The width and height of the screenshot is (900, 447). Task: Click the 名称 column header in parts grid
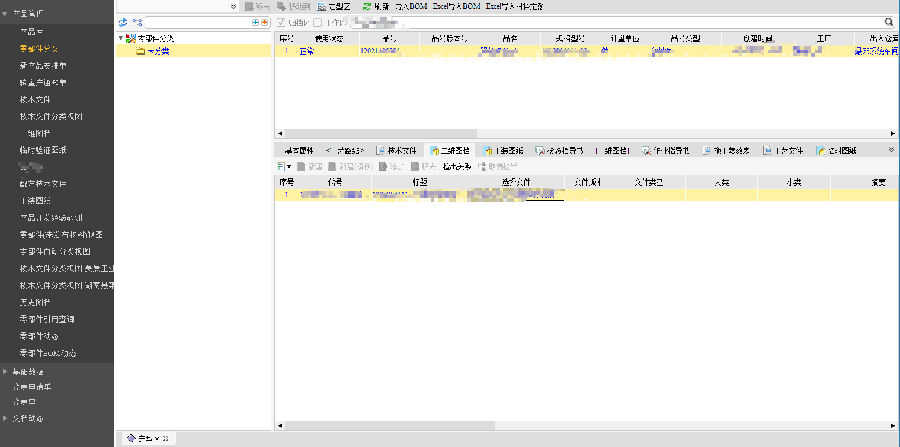(x=510, y=38)
